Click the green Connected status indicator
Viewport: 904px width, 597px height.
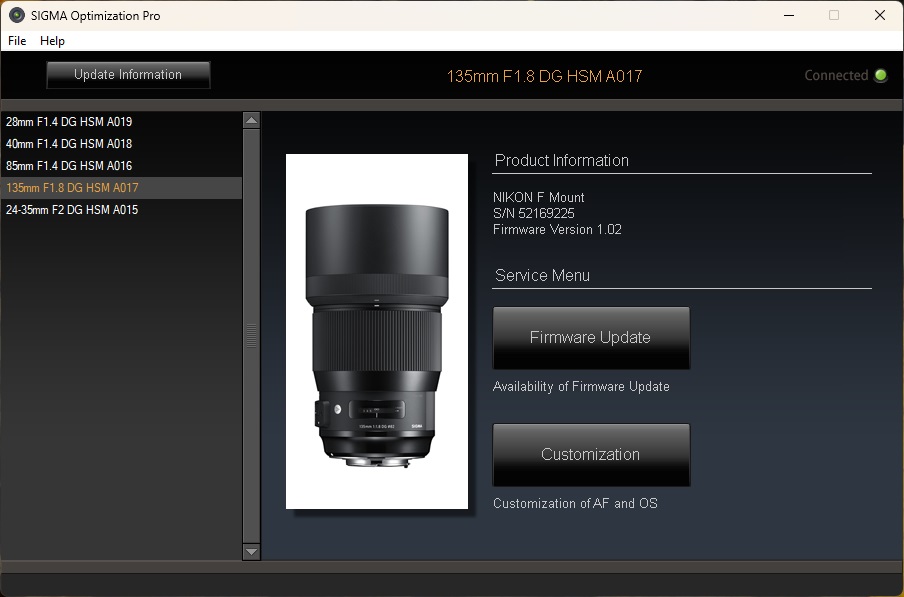click(880, 75)
